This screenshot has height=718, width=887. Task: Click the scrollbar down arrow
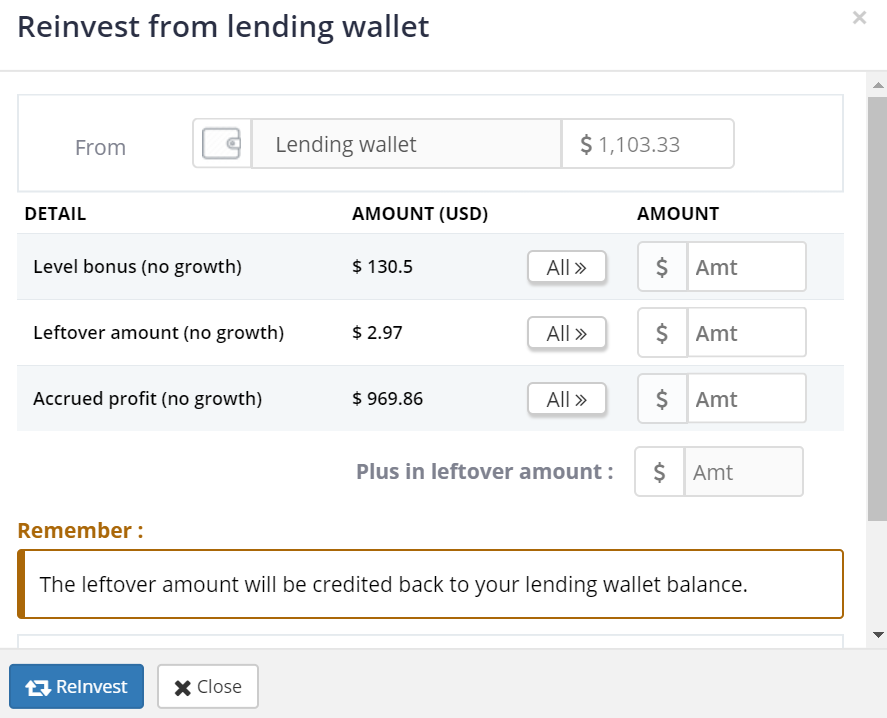pyautogui.click(x=878, y=635)
